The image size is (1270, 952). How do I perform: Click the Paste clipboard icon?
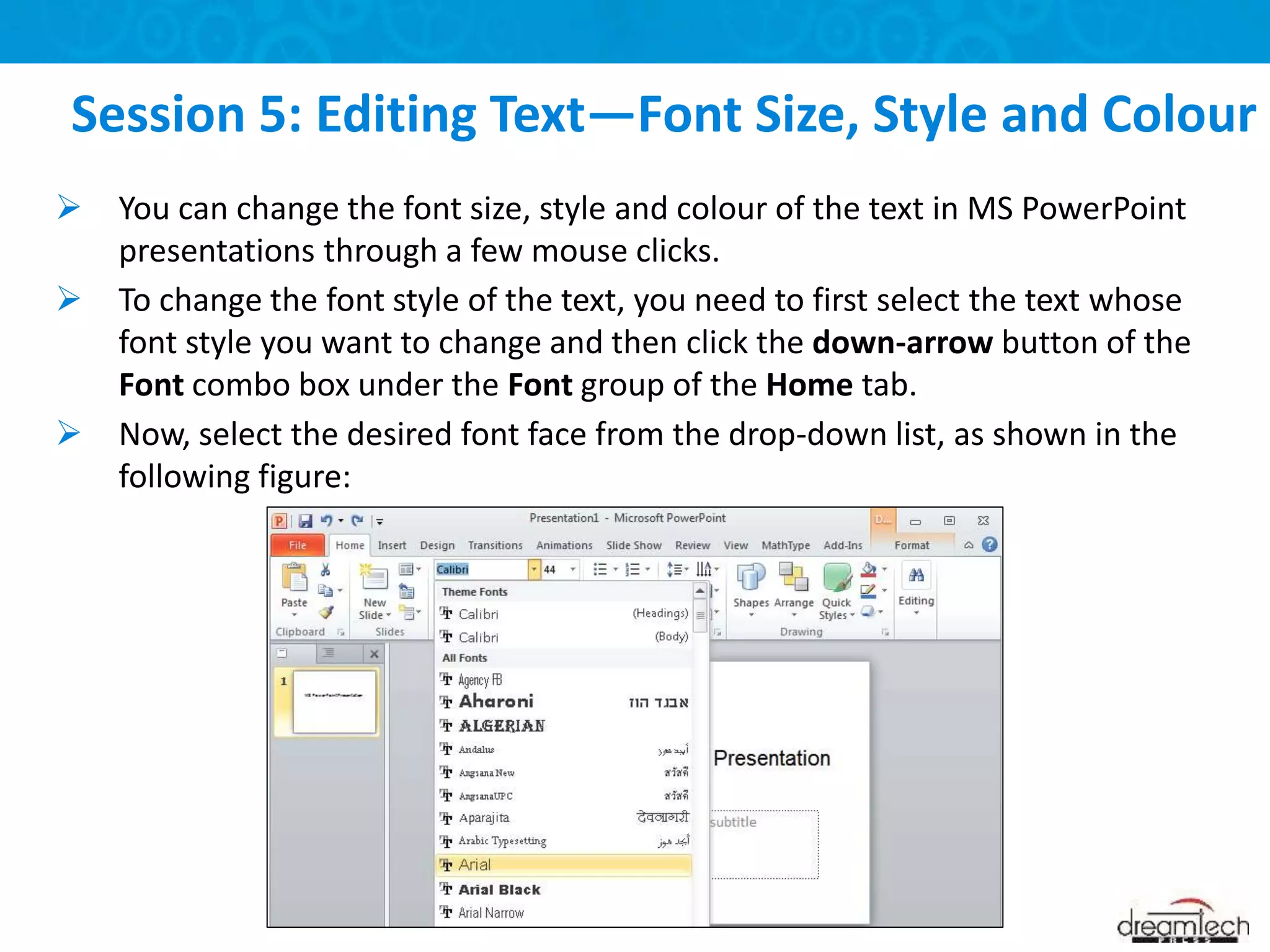[294, 577]
